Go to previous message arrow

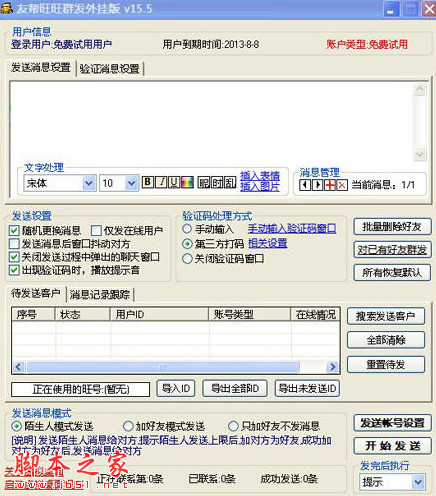[x=305, y=184]
